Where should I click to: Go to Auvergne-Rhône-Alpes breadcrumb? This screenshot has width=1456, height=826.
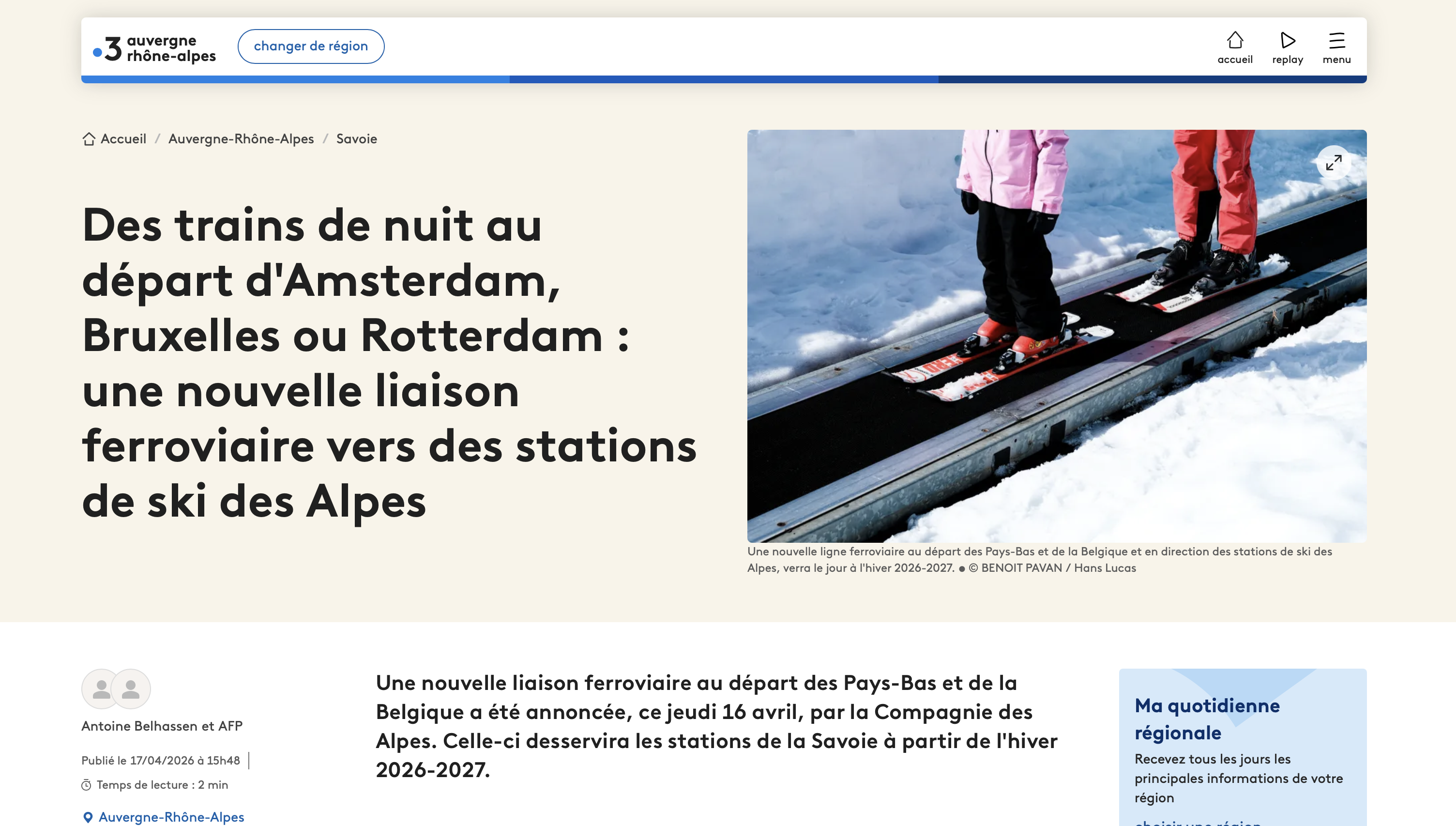tap(241, 139)
